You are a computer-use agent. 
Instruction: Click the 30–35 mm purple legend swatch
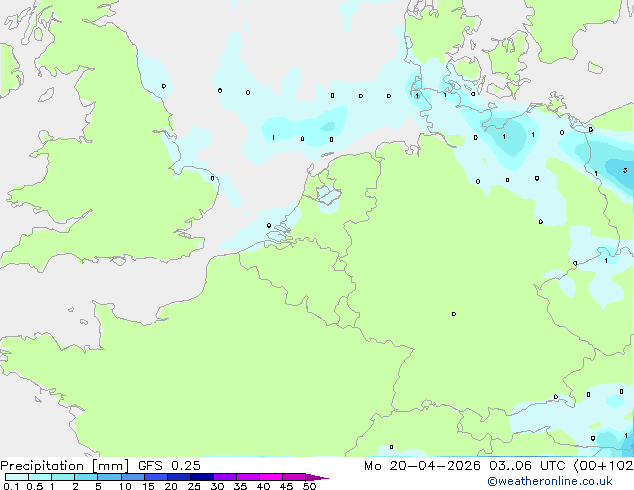click(x=225, y=477)
